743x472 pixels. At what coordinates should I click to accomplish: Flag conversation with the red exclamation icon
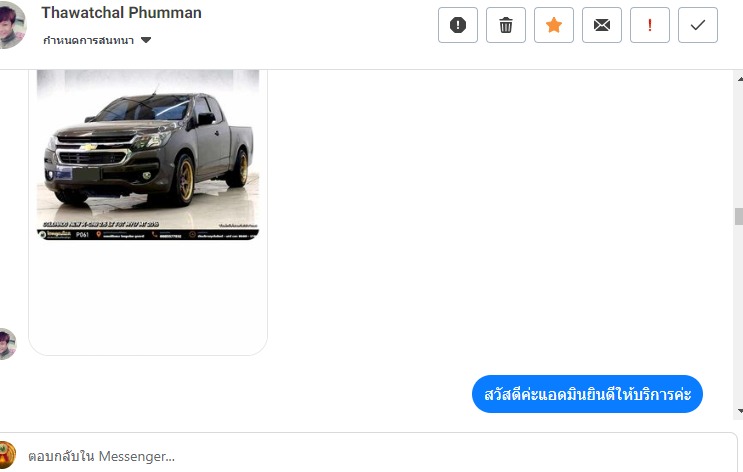pyautogui.click(x=650, y=25)
